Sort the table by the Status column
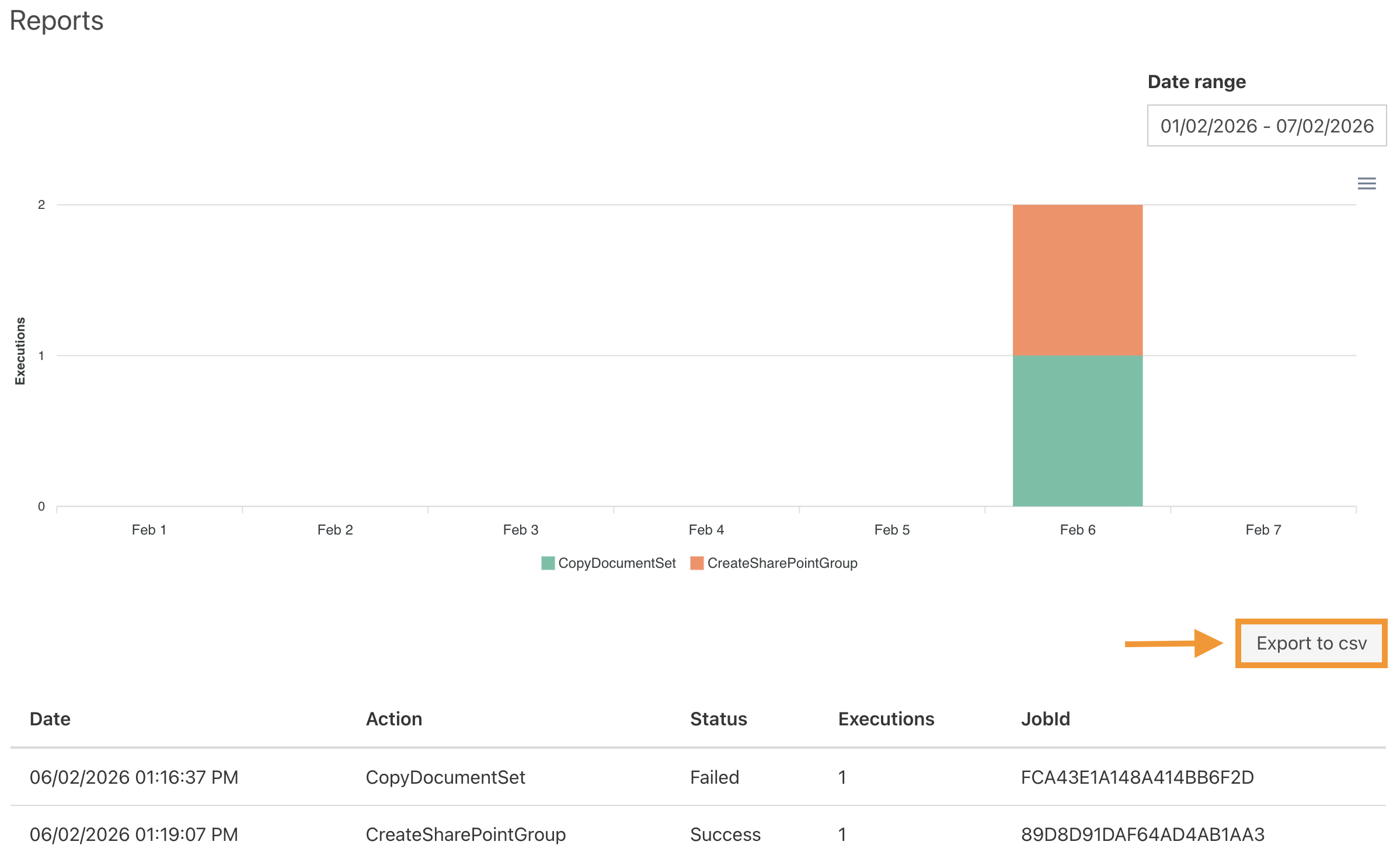This screenshot has width=1400, height=859. pyautogui.click(x=719, y=718)
